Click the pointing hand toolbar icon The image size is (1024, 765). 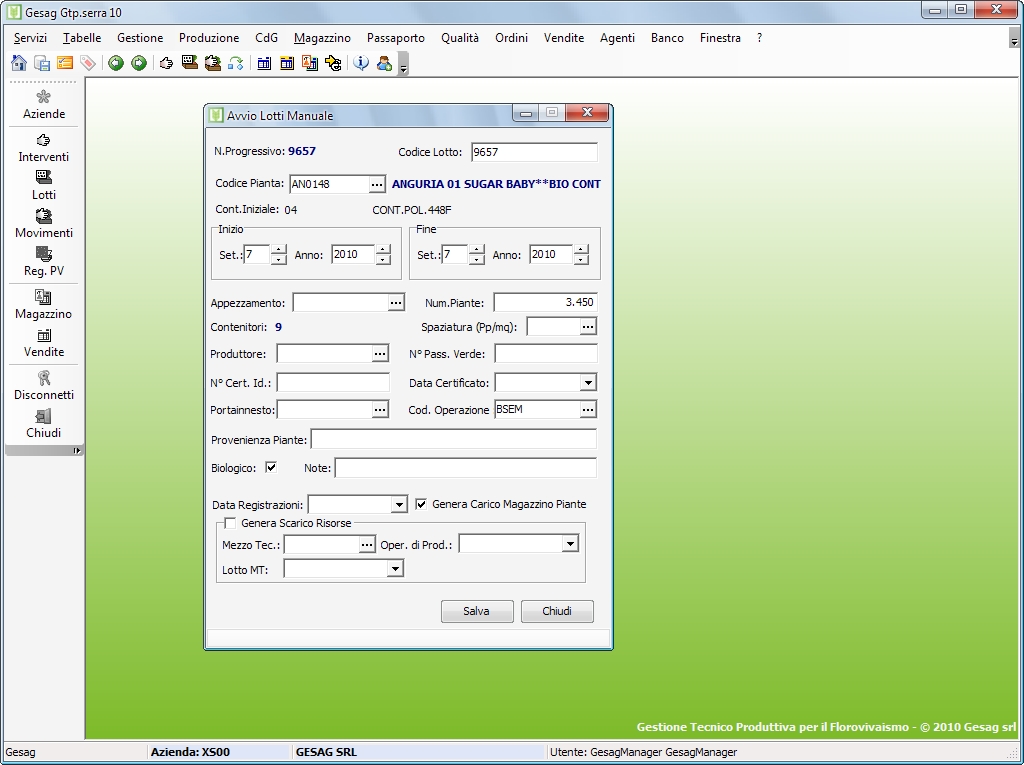(x=167, y=63)
